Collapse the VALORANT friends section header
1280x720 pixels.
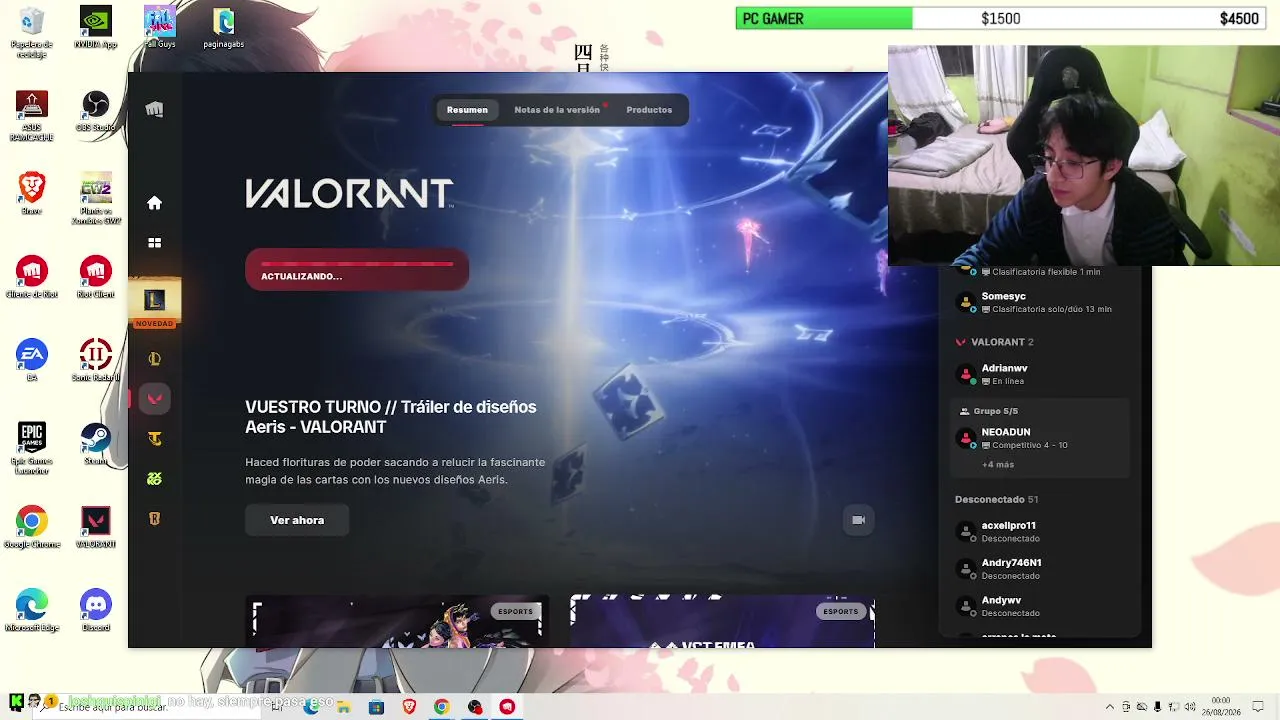[x=995, y=342]
